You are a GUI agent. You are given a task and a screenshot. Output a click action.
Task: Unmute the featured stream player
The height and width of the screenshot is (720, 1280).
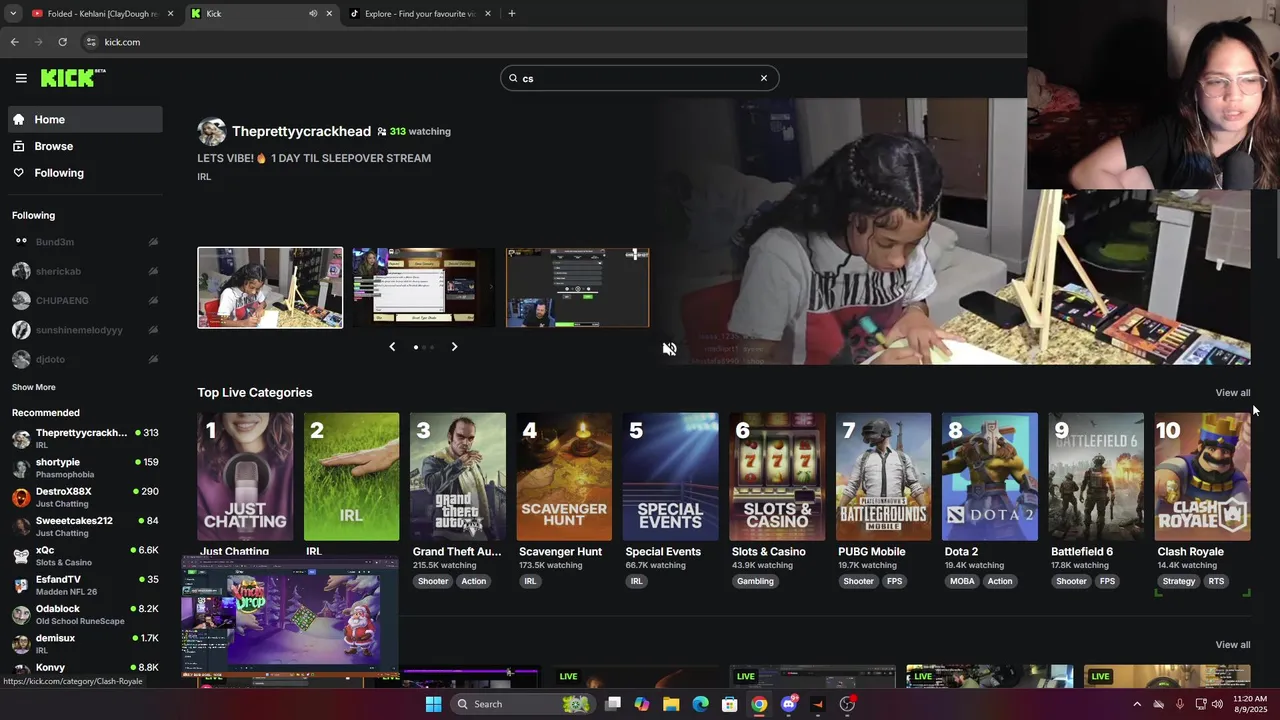[x=670, y=349]
